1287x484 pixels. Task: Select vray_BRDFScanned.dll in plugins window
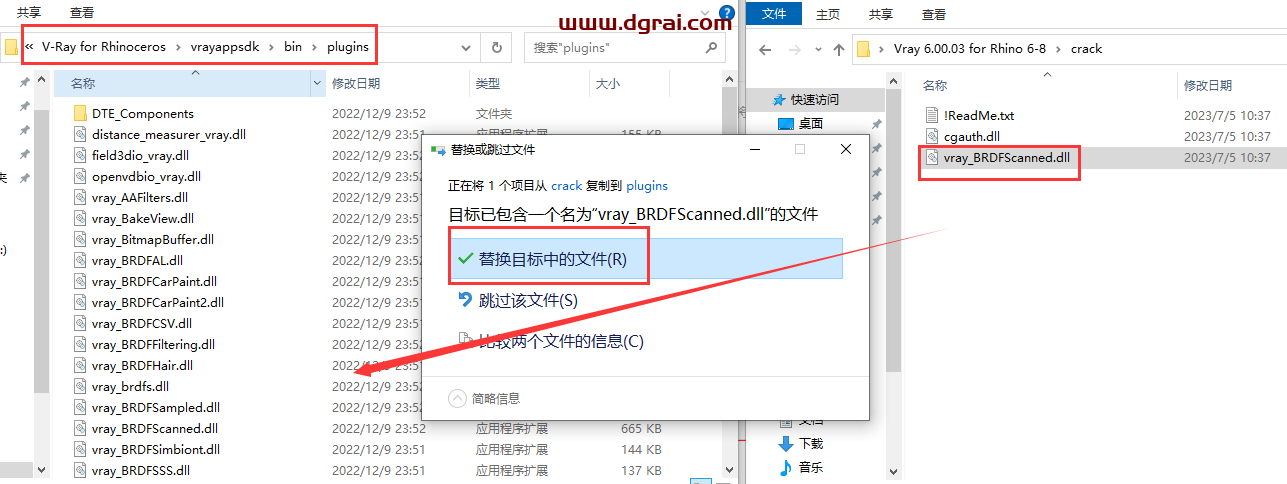point(154,428)
